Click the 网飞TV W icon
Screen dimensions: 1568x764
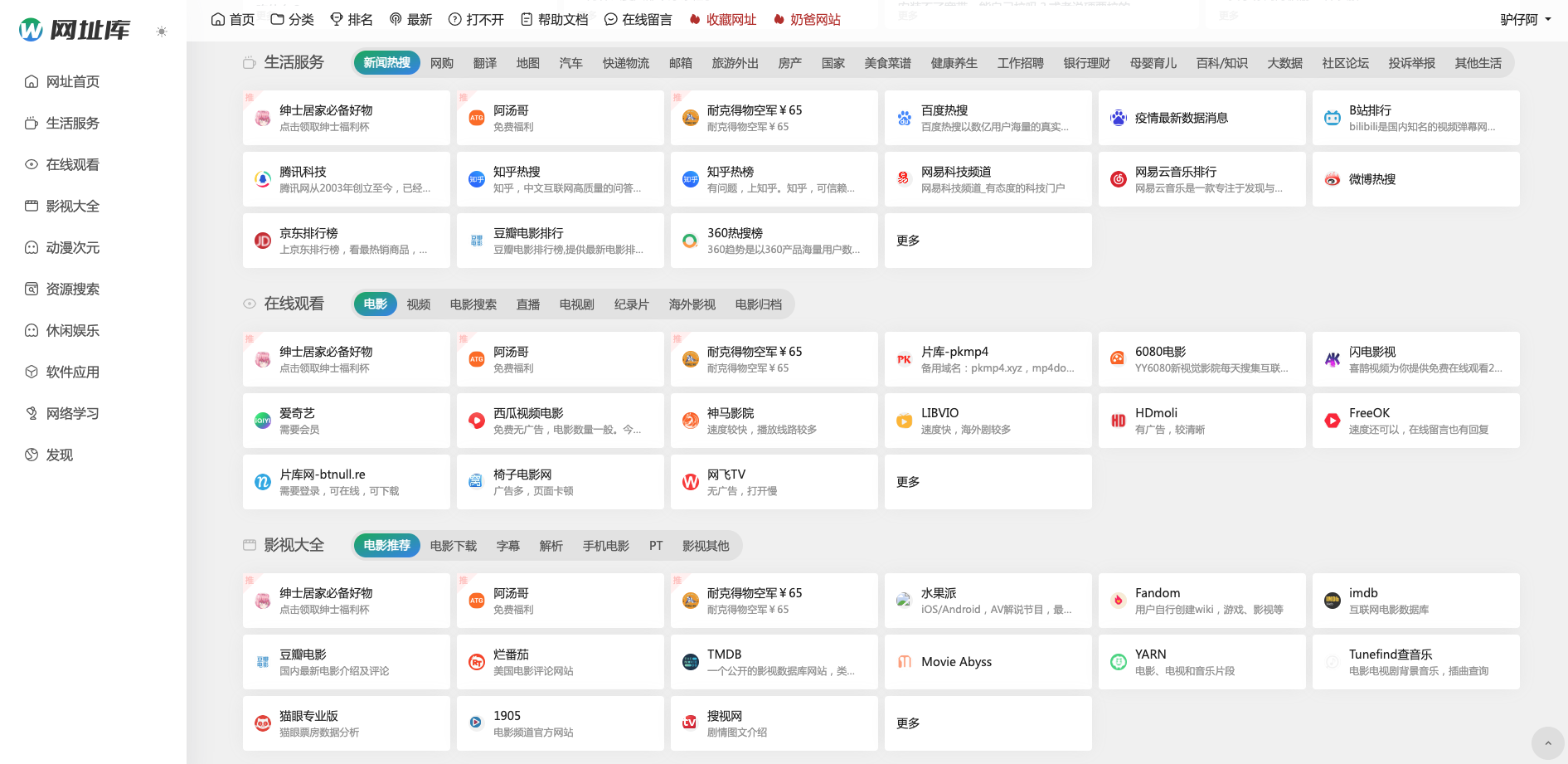[x=691, y=482]
